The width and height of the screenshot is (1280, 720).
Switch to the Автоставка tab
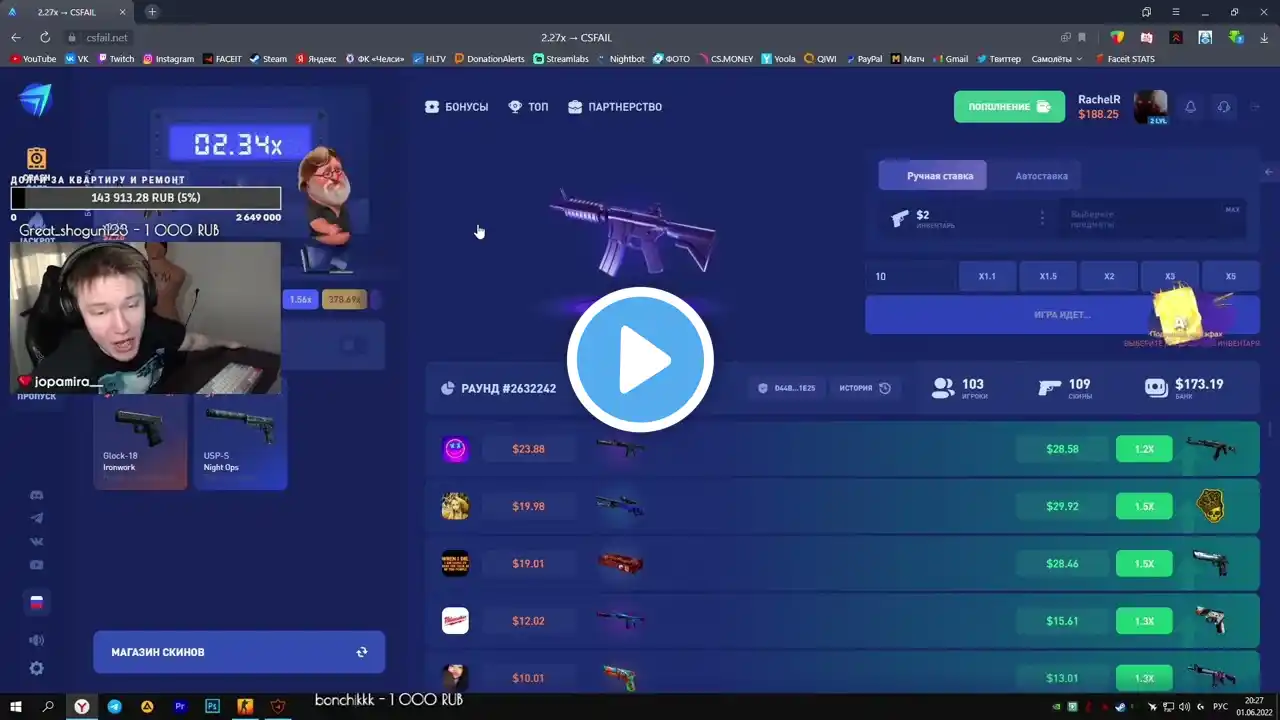pos(1041,176)
